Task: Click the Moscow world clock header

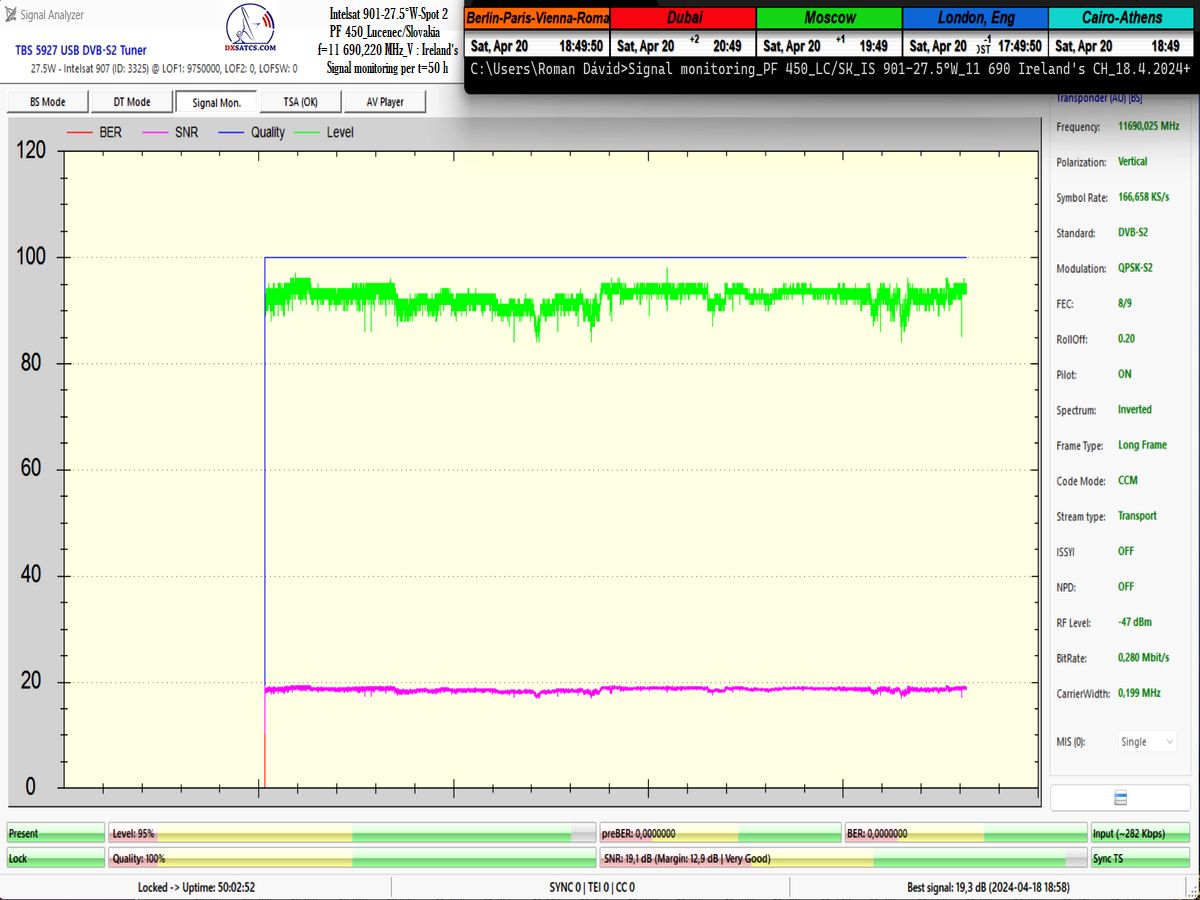Action: [x=829, y=18]
